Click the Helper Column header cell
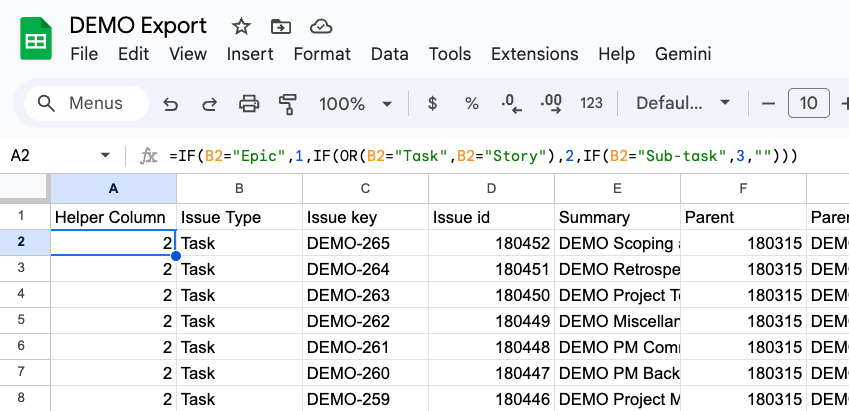 tap(114, 217)
